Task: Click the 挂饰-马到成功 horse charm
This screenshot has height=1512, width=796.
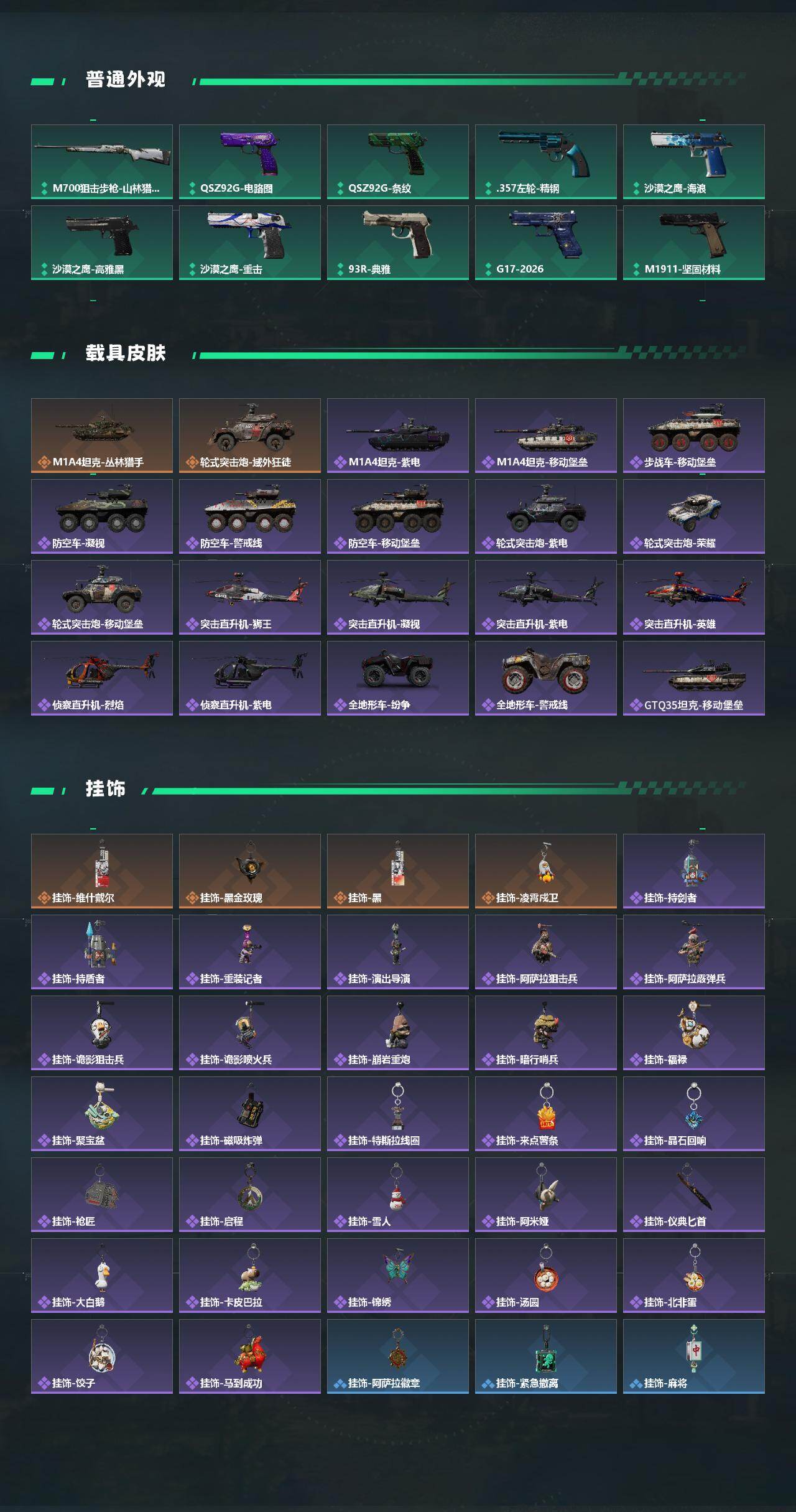Action: (250, 1356)
